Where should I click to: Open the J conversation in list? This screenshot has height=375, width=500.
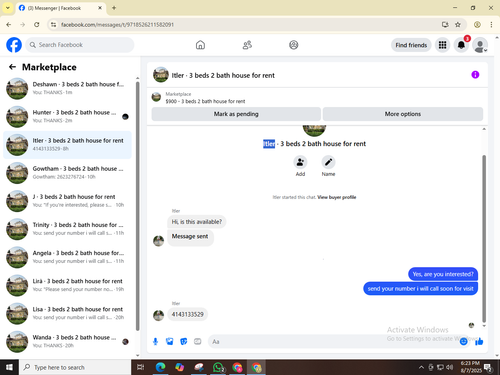pyautogui.click(x=68, y=201)
